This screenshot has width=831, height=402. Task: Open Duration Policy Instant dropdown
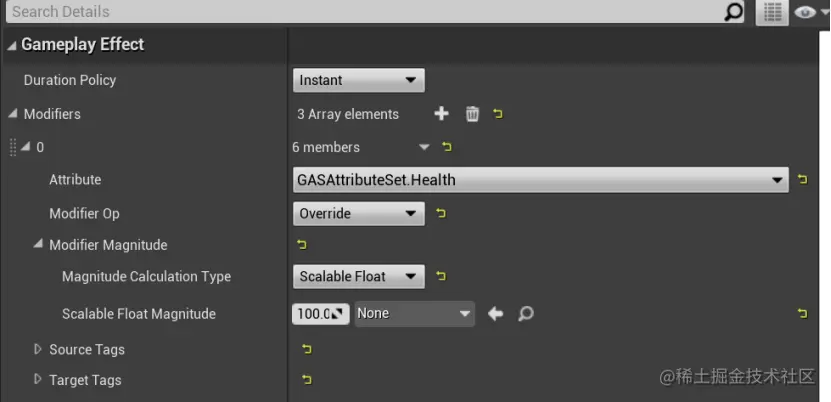pyautogui.click(x=359, y=80)
